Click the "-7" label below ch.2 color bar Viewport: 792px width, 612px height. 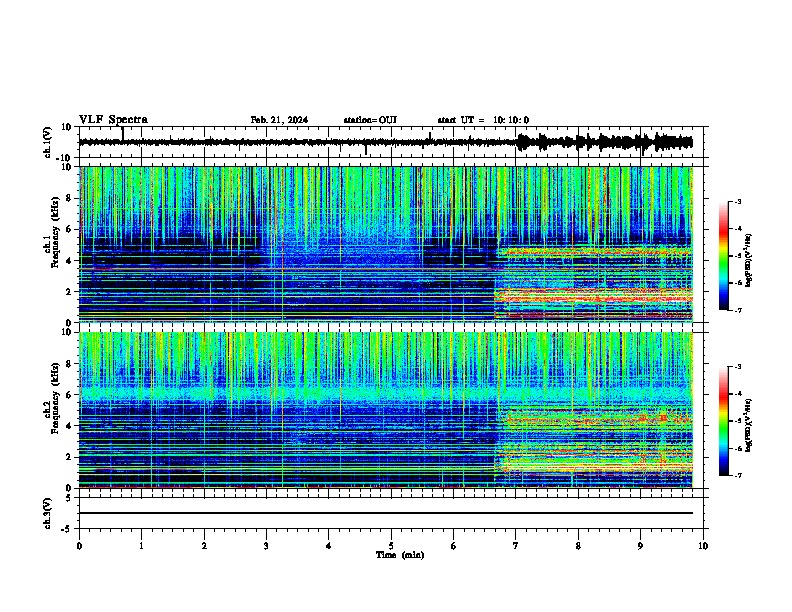(737, 475)
